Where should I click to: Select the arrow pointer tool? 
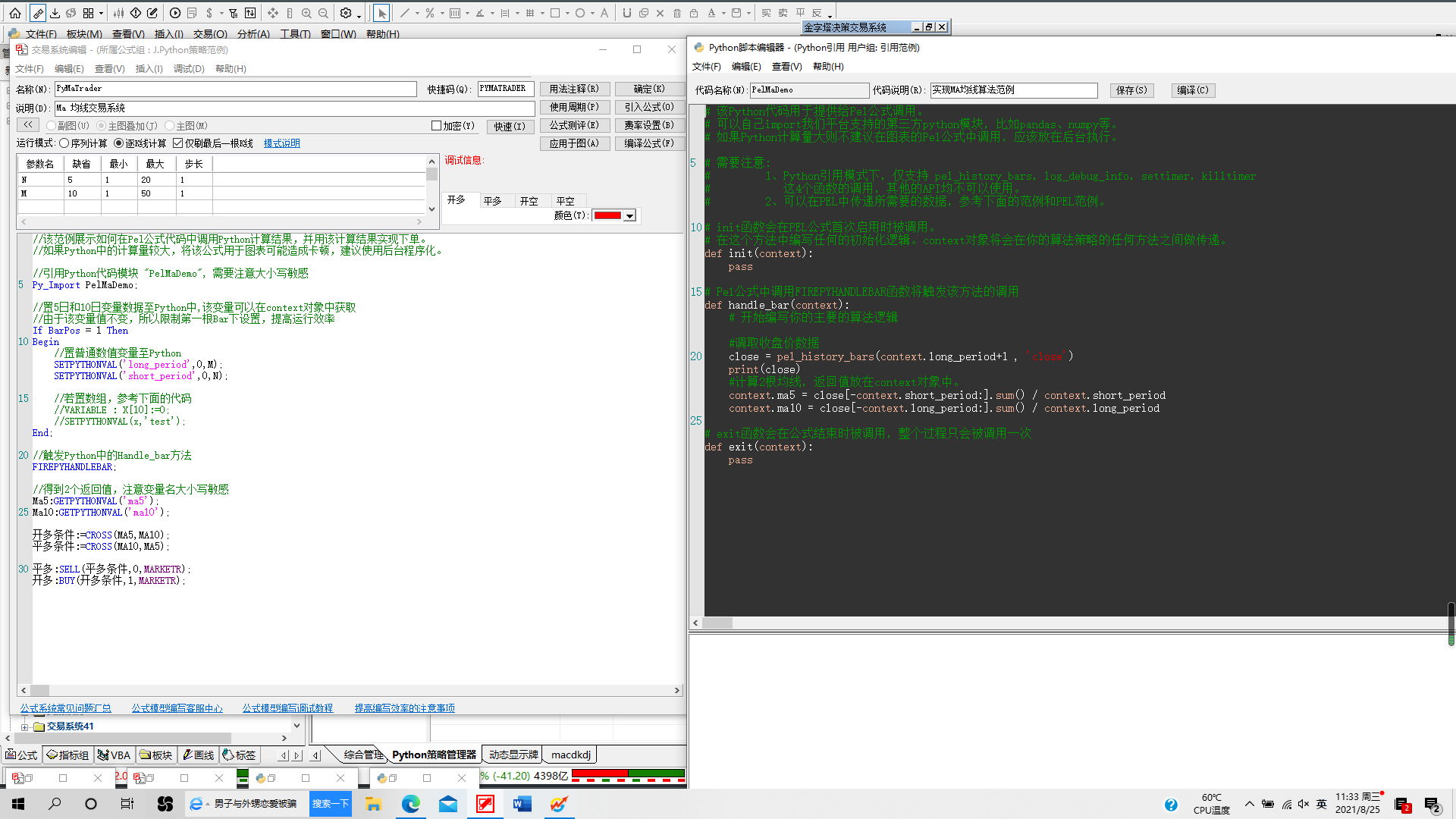coord(382,13)
